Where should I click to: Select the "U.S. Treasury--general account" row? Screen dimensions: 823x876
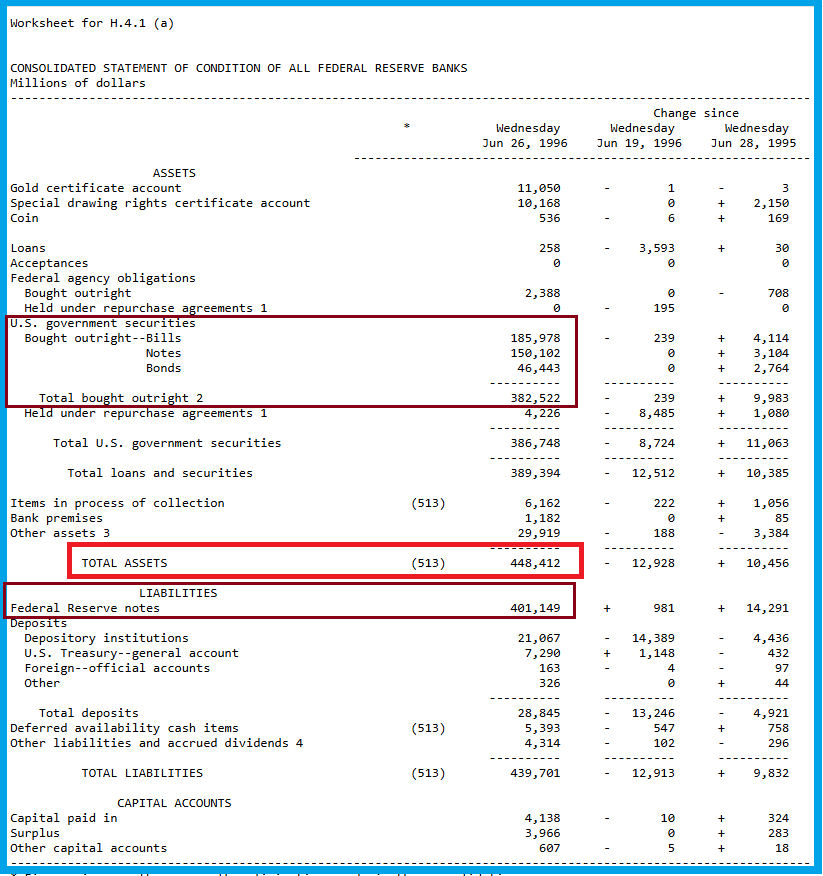pos(131,653)
